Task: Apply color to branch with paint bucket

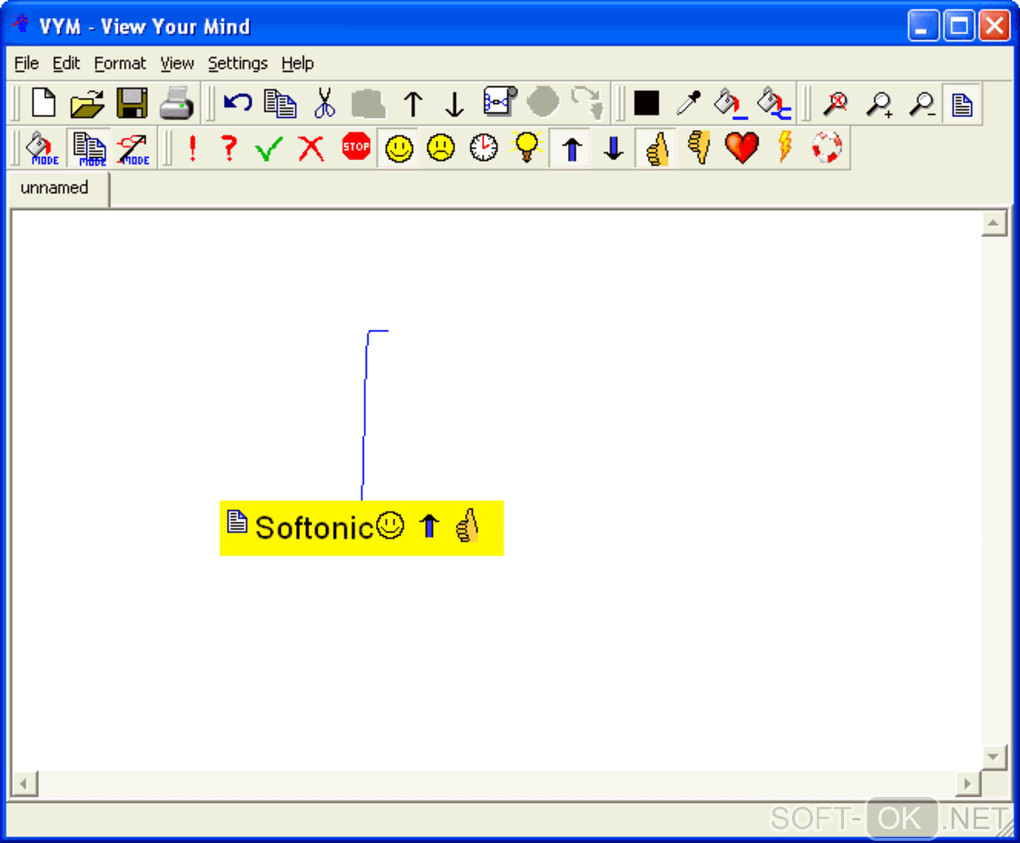Action: [x=731, y=103]
